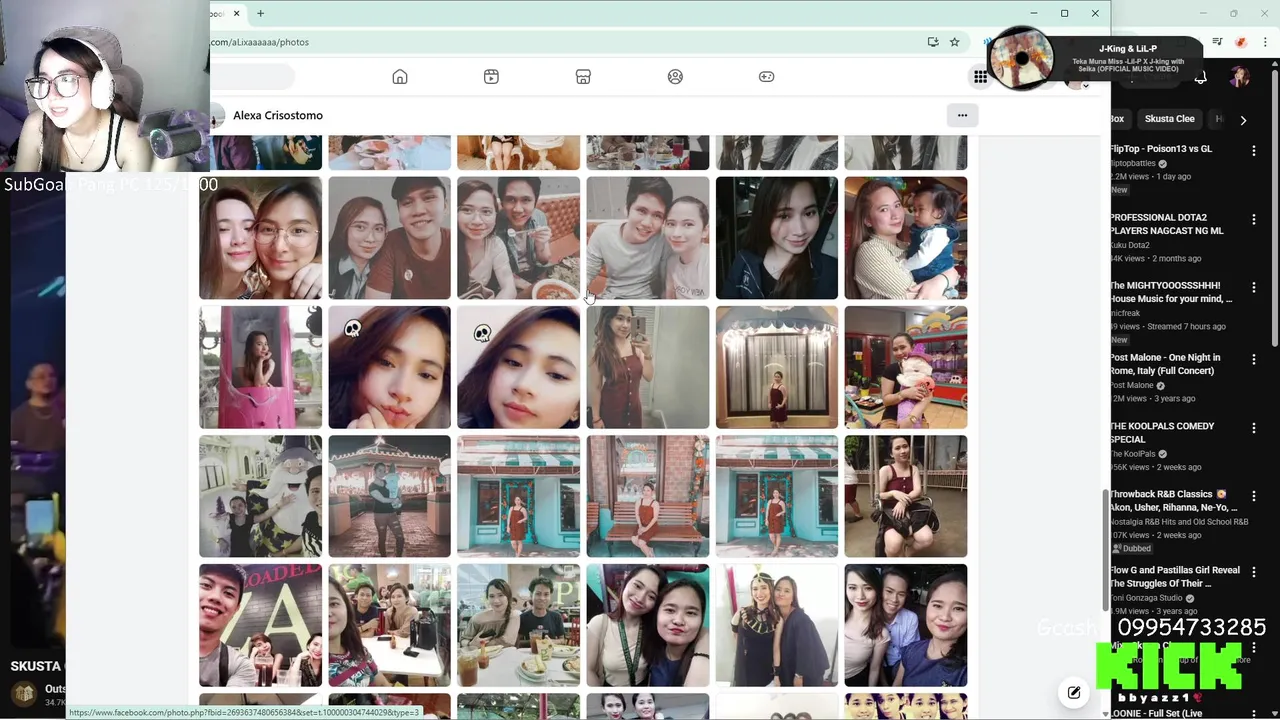This screenshot has height=720, width=1280.
Task: Open photo of woman before lit curtain stage
Action: (776, 367)
